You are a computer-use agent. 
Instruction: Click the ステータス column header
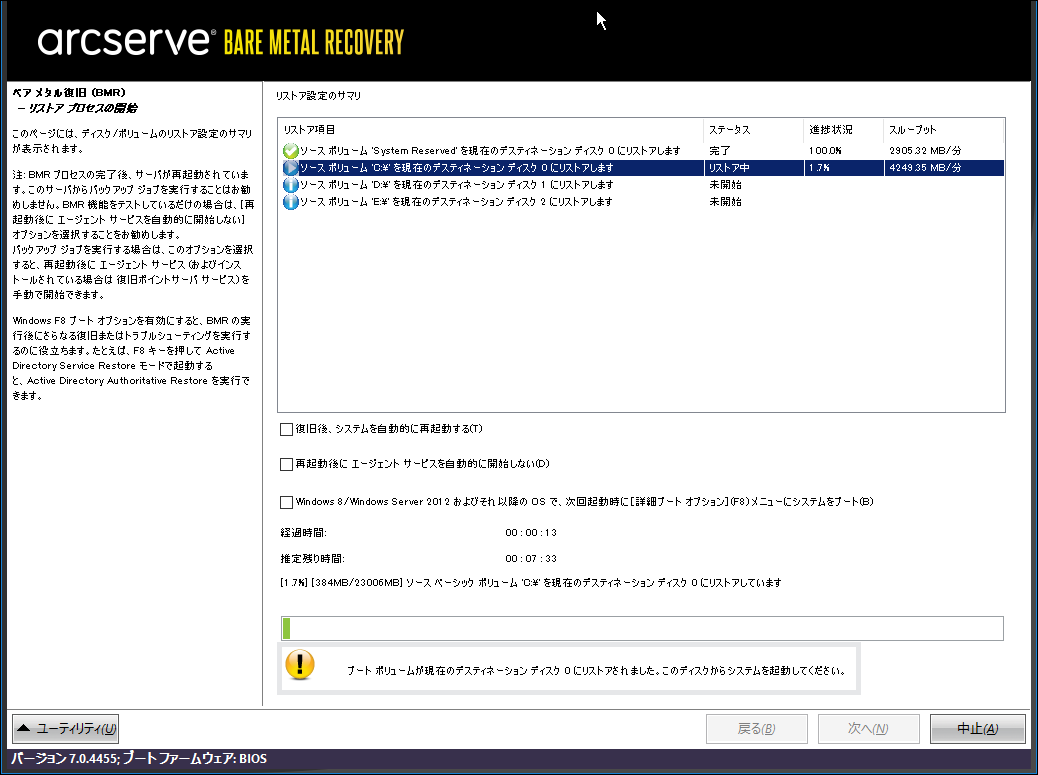pos(753,130)
